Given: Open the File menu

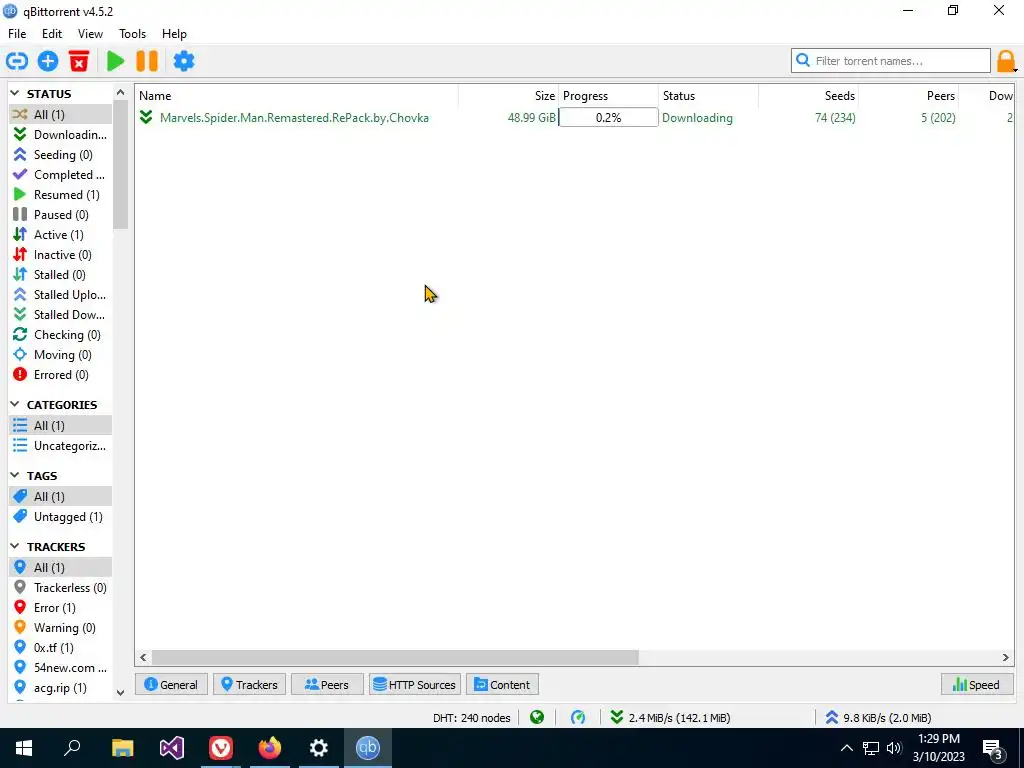Looking at the screenshot, I should point(17,34).
